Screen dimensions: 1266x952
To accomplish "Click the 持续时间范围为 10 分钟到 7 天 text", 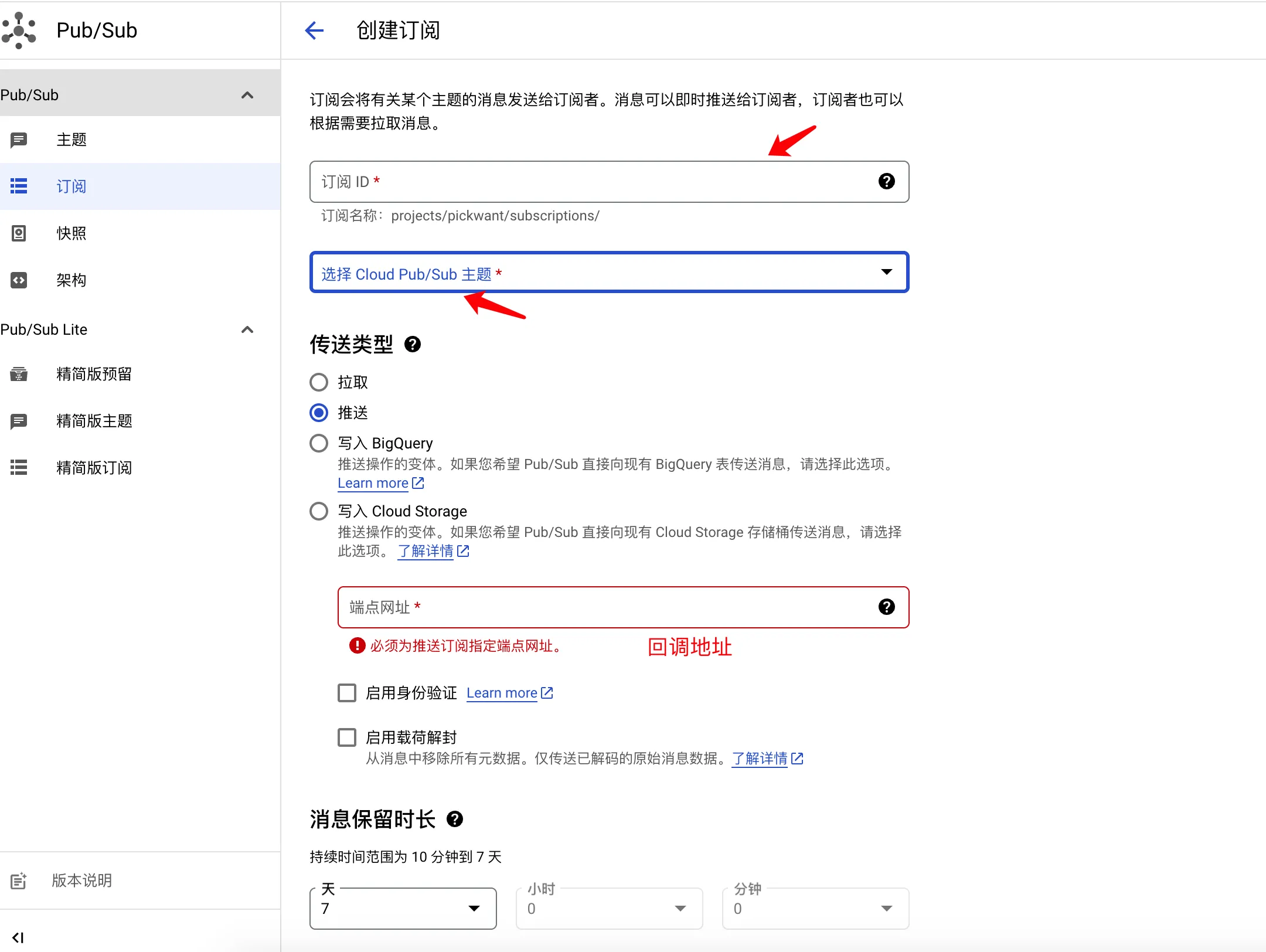I will pyautogui.click(x=406, y=857).
